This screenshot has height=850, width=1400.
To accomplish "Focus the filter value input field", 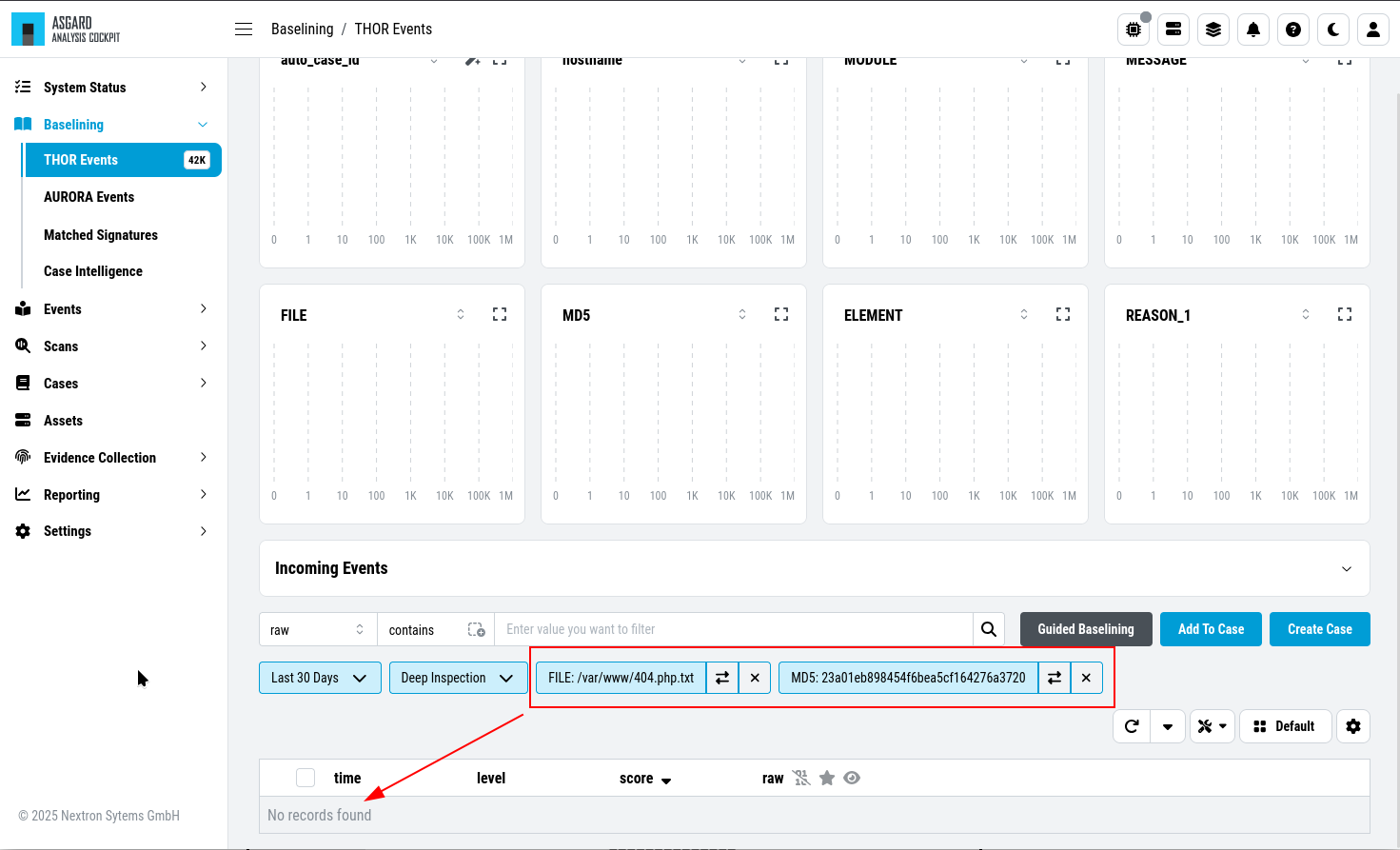I will pos(734,629).
